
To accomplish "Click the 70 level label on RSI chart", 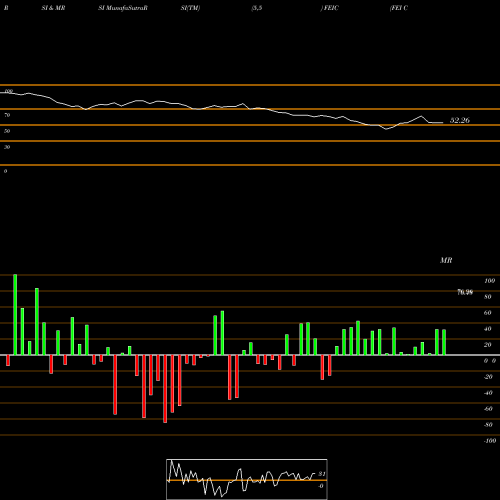I will [x=7, y=115].
